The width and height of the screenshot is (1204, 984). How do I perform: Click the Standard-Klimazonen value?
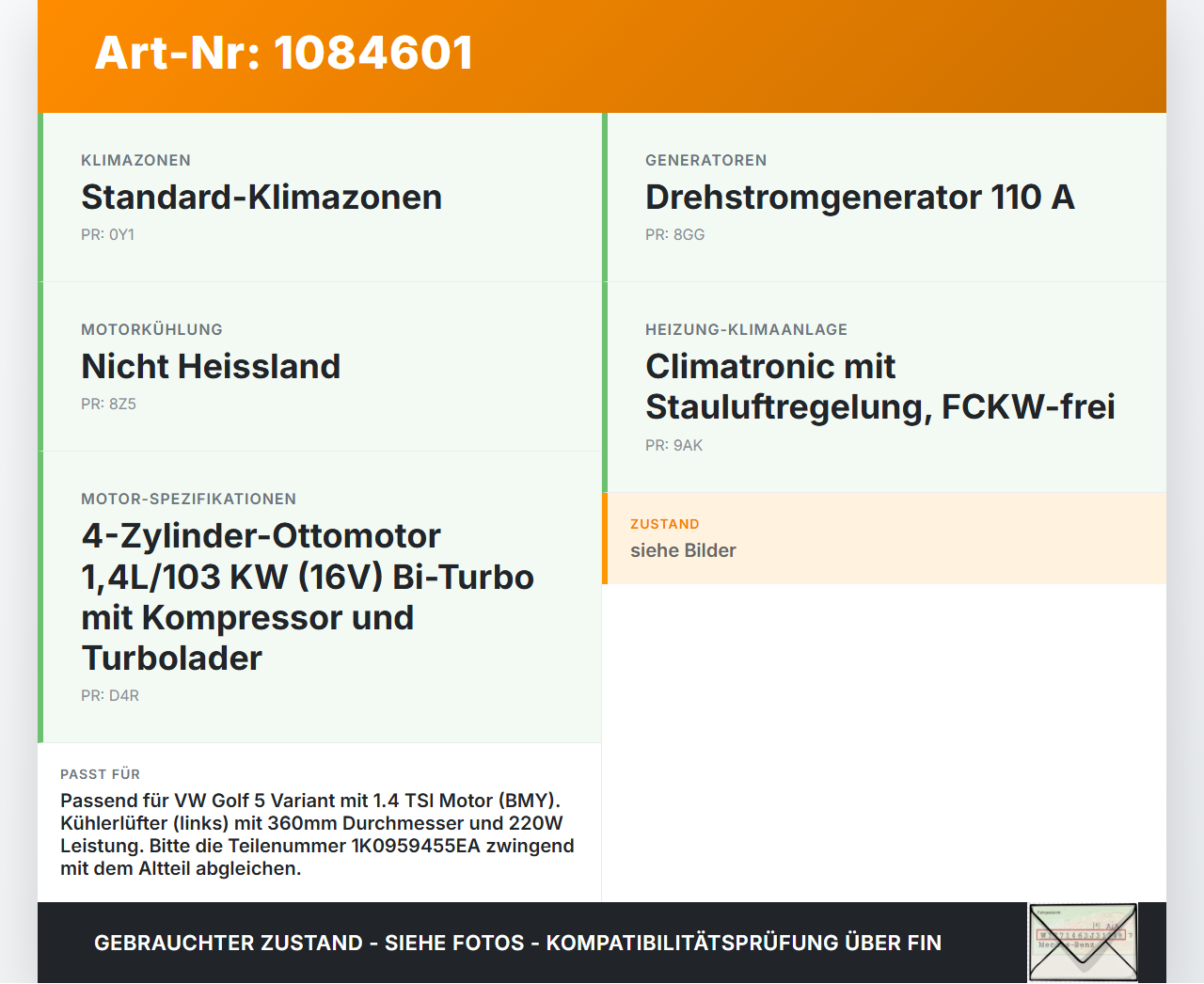261,198
